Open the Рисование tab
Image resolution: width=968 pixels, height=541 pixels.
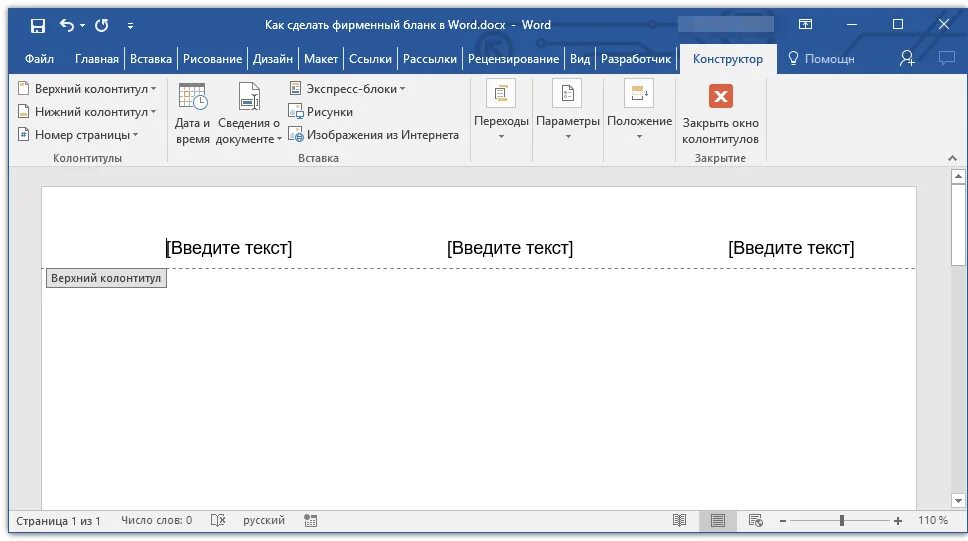click(212, 59)
